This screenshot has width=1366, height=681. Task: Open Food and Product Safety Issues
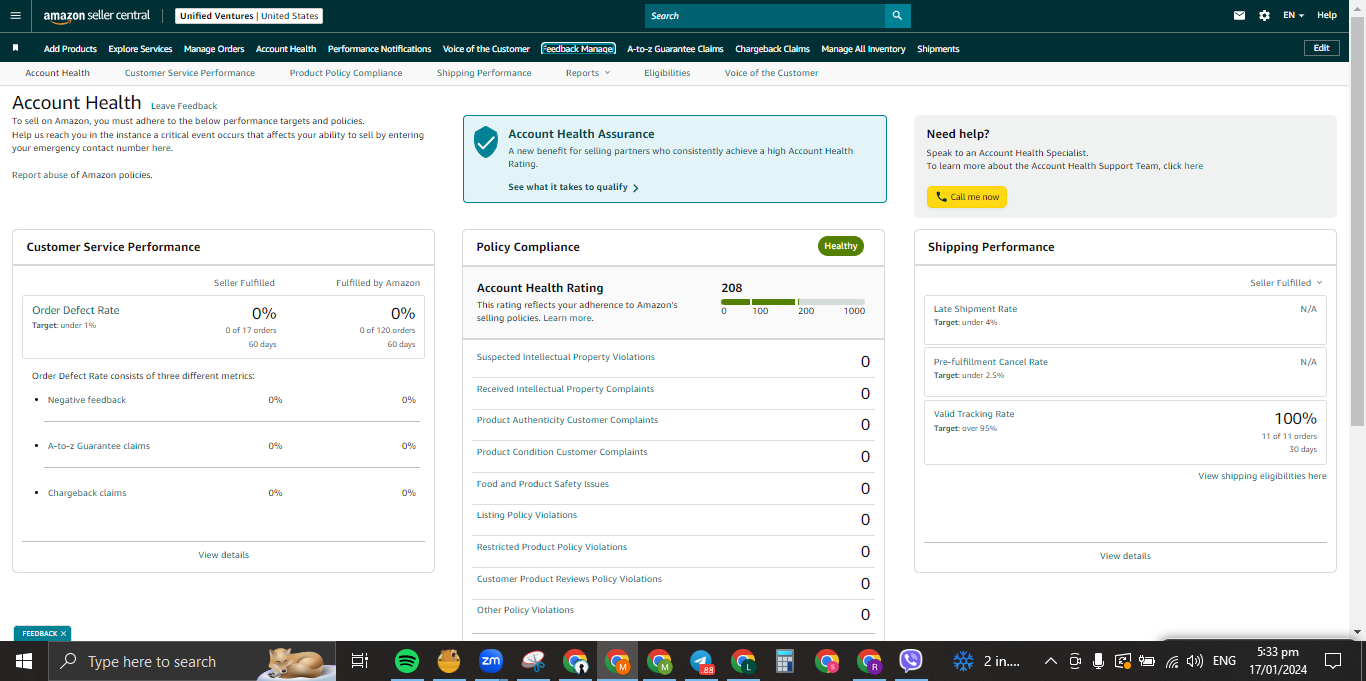[x=543, y=484]
